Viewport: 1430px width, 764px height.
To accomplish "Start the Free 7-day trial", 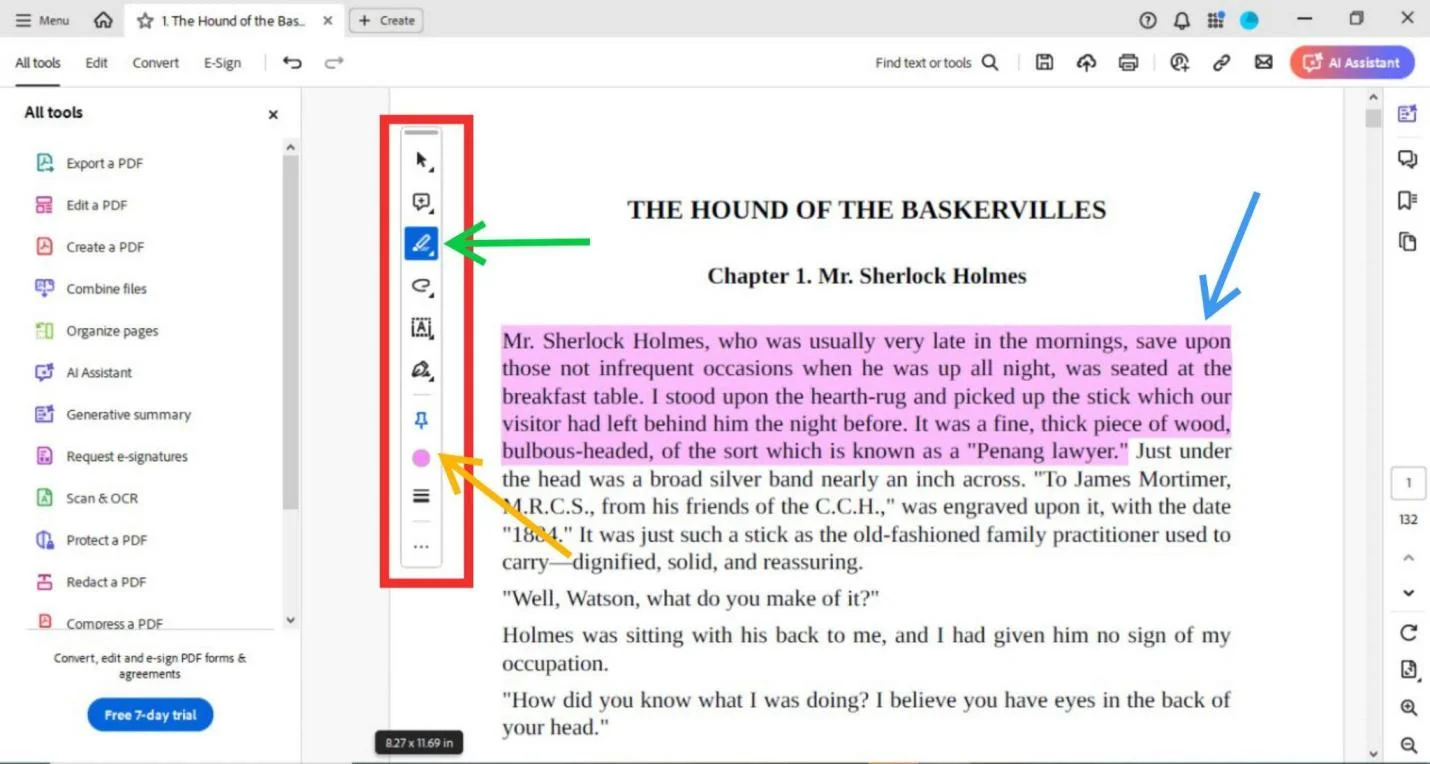I will pyautogui.click(x=151, y=715).
